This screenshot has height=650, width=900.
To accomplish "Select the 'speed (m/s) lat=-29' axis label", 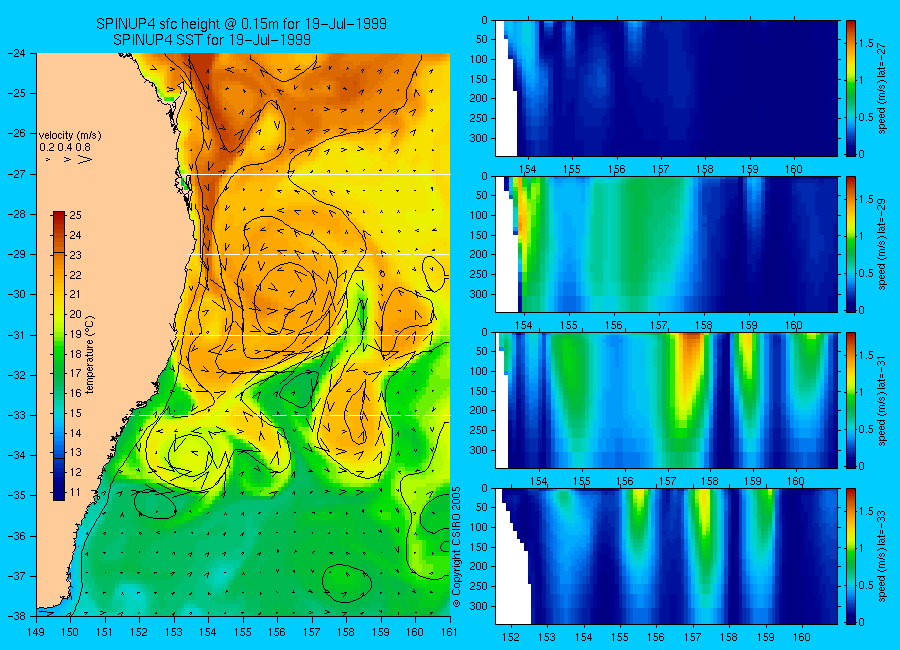I will coord(882,245).
